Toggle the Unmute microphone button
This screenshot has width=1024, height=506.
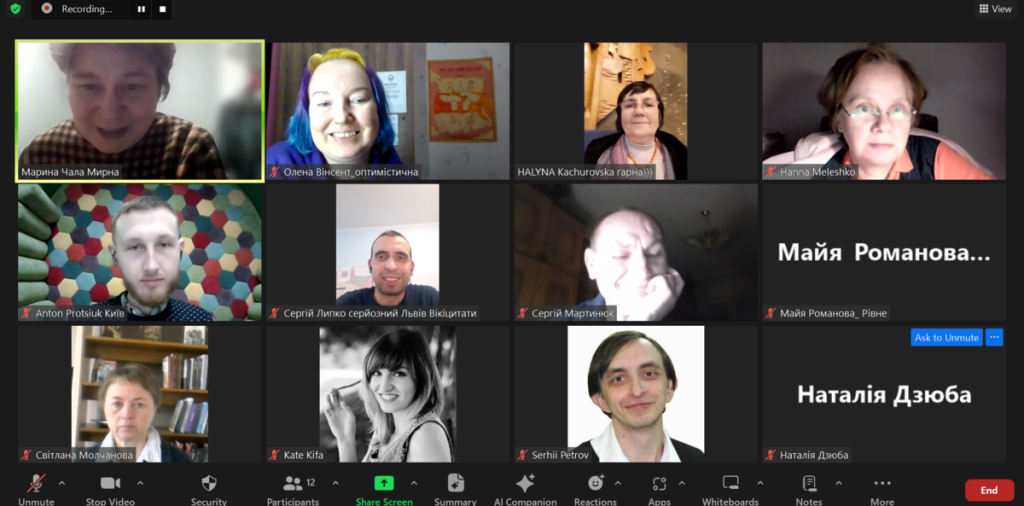(x=36, y=483)
